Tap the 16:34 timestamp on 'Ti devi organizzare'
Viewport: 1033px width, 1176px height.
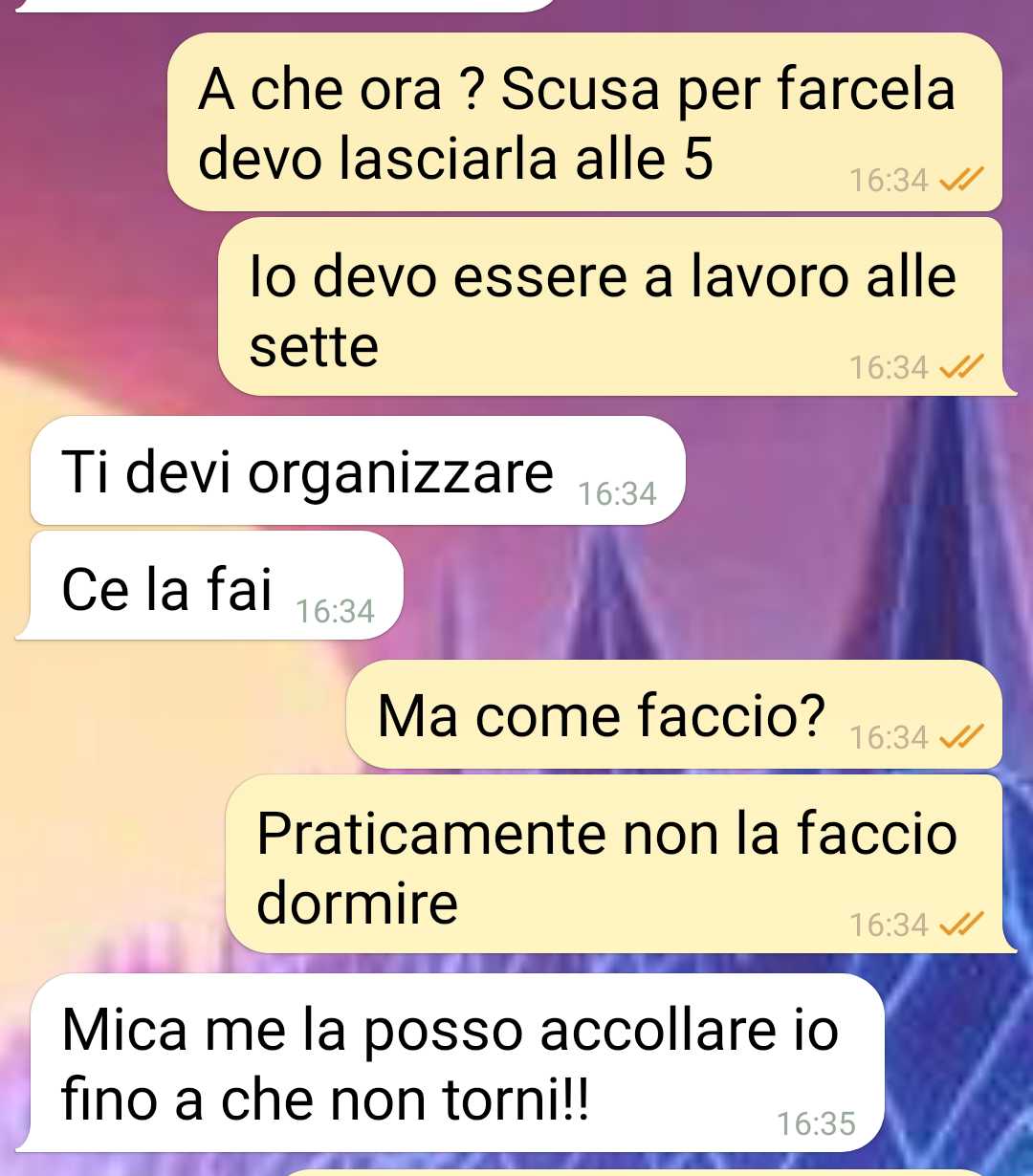point(618,493)
